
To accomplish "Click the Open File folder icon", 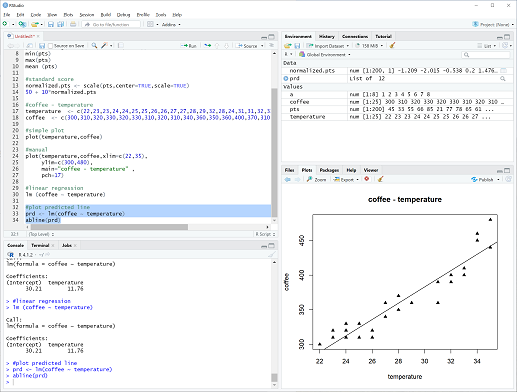I will pyautogui.click(x=35, y=24).
